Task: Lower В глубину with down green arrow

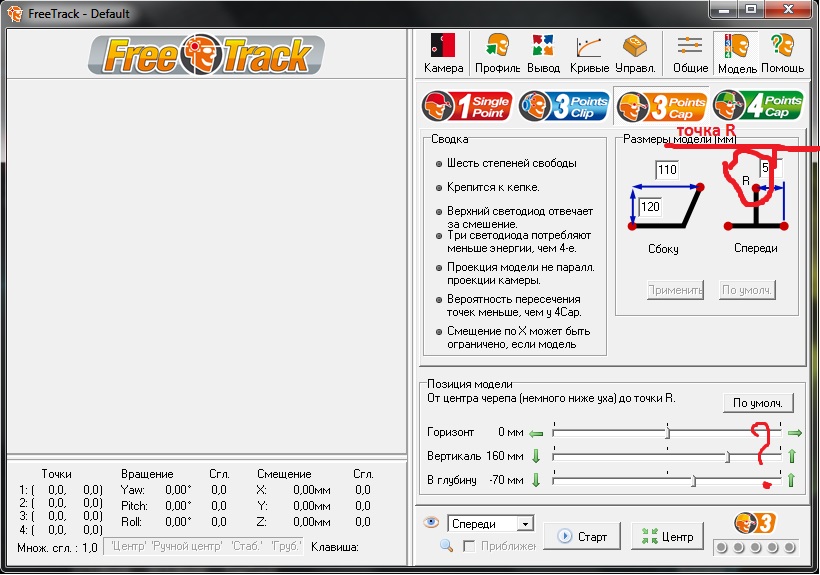Action: click(x=536, y=480)
